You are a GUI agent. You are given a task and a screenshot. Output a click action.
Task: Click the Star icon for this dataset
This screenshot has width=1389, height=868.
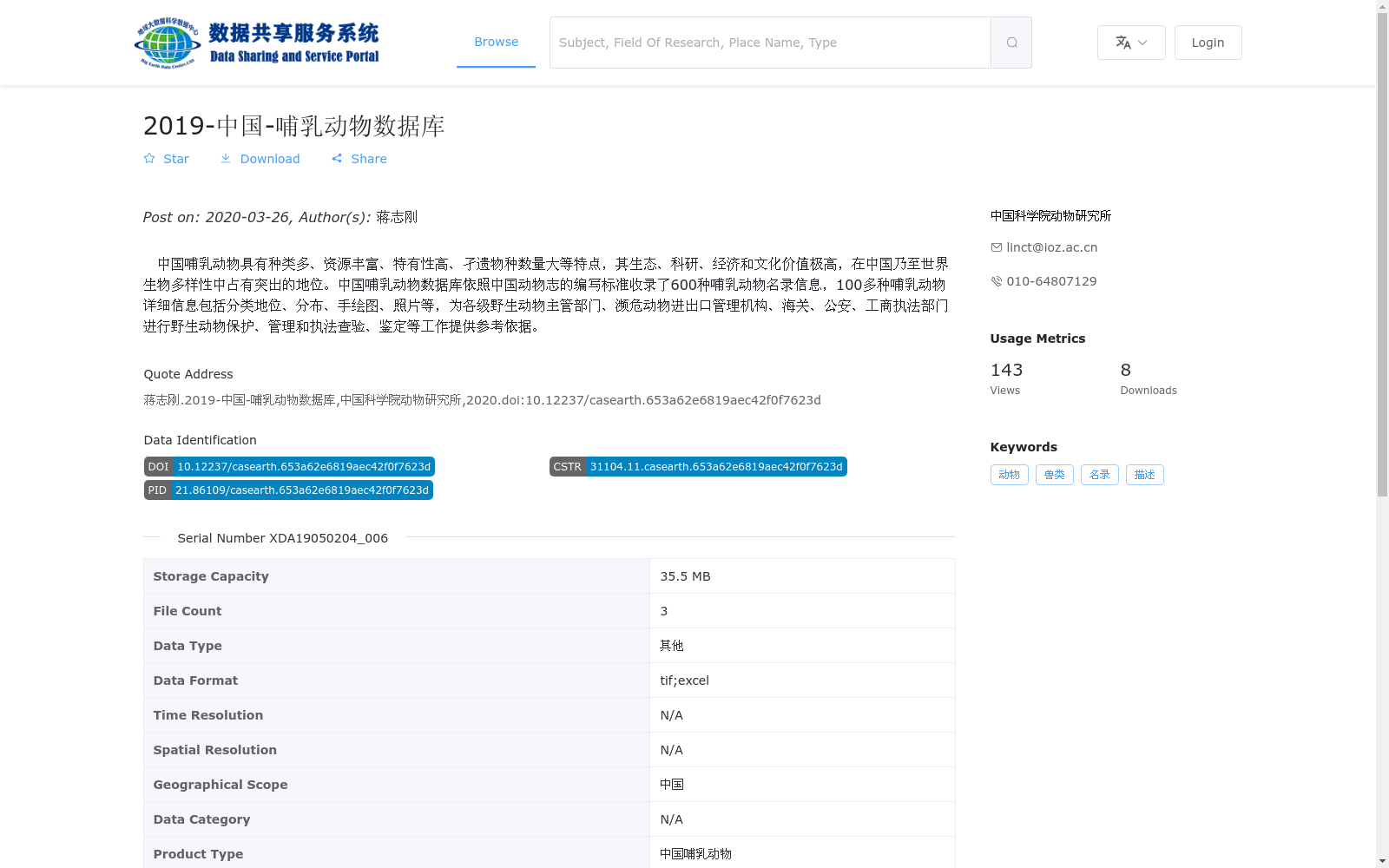(149, 159)
